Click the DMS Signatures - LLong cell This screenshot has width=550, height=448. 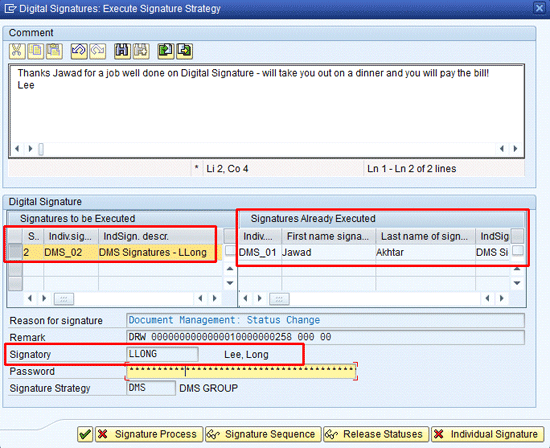(x=160, y=252)
